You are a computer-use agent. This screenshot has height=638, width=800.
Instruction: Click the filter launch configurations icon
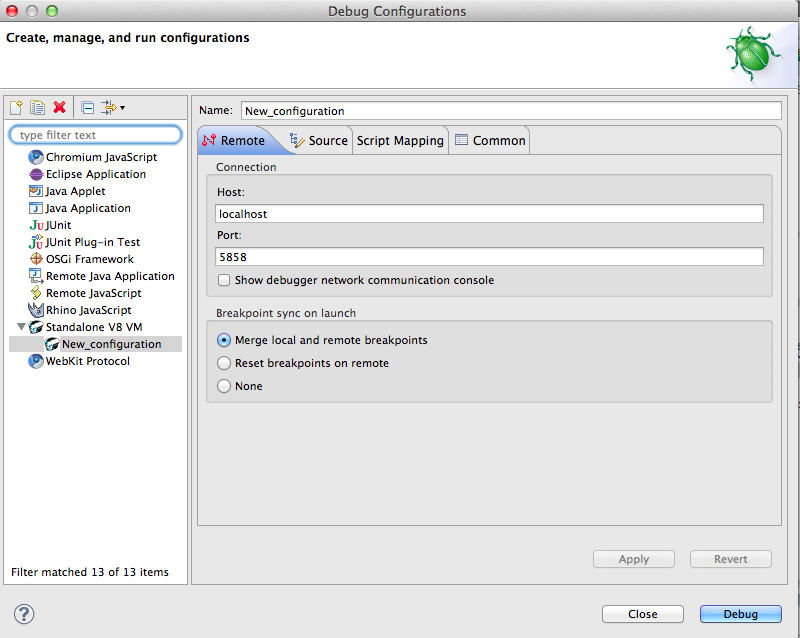pos(109,108)
